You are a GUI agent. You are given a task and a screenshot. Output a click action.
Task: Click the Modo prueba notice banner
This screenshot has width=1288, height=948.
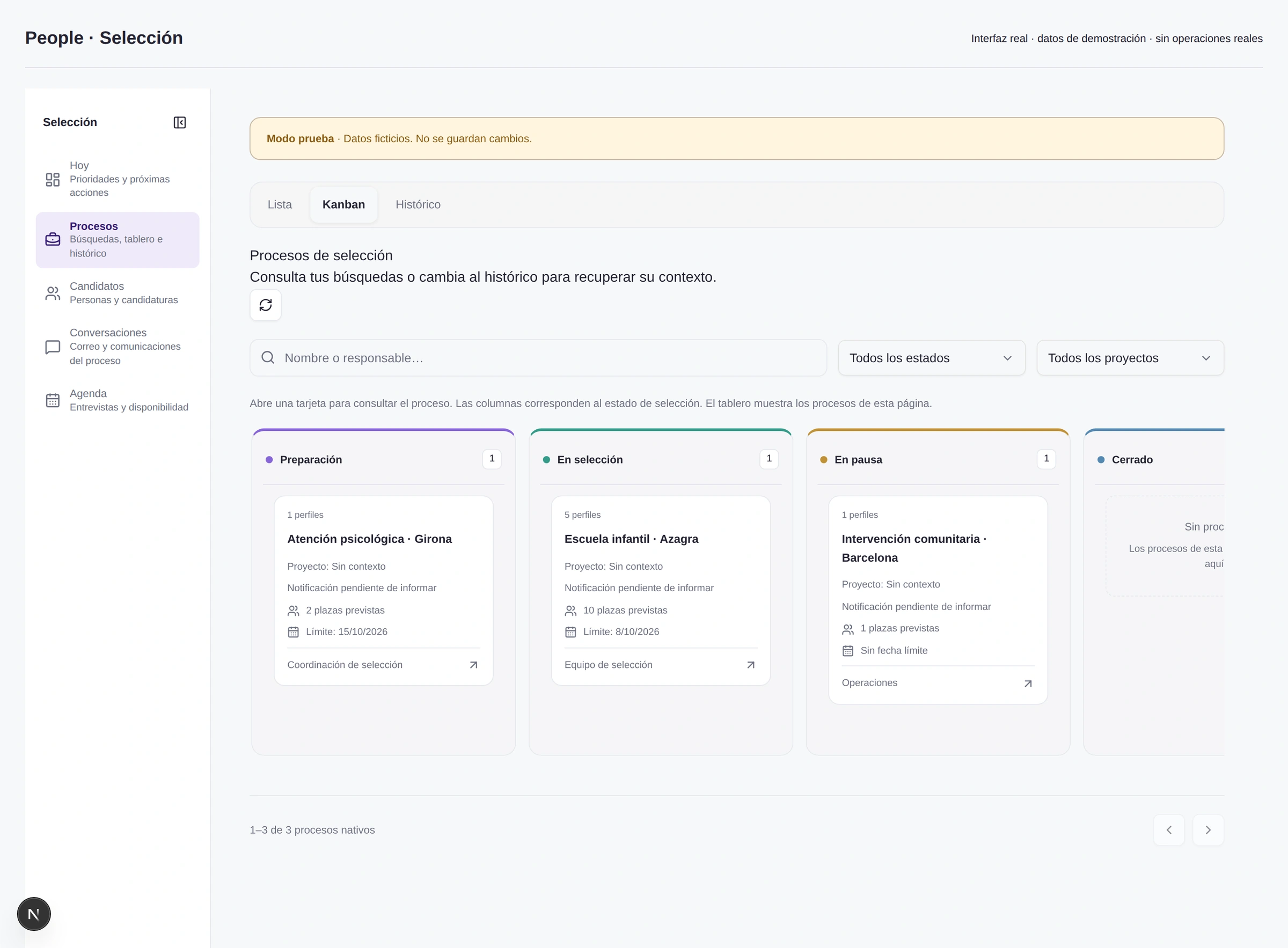coord(736,138)
